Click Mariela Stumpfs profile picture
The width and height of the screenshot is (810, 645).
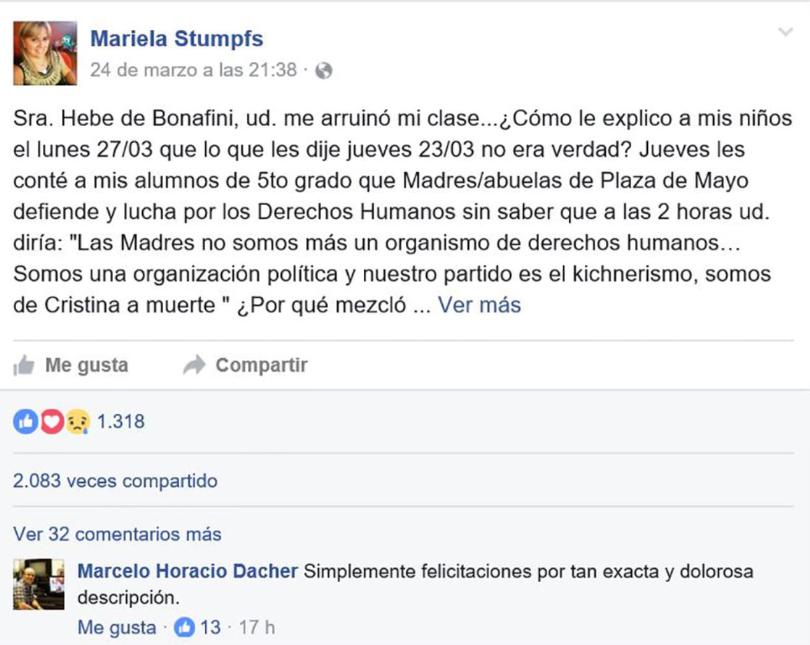[x=45, y=53]
